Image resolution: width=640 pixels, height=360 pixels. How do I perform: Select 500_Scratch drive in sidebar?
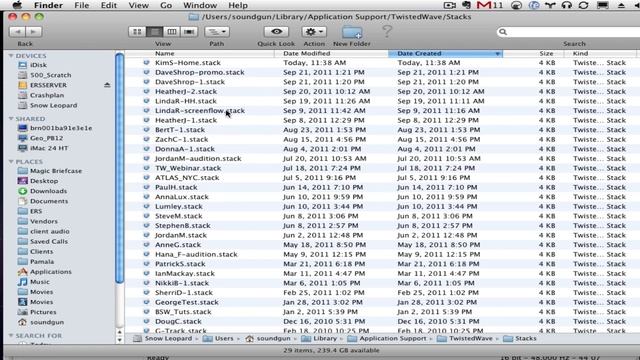coord(50,75)
